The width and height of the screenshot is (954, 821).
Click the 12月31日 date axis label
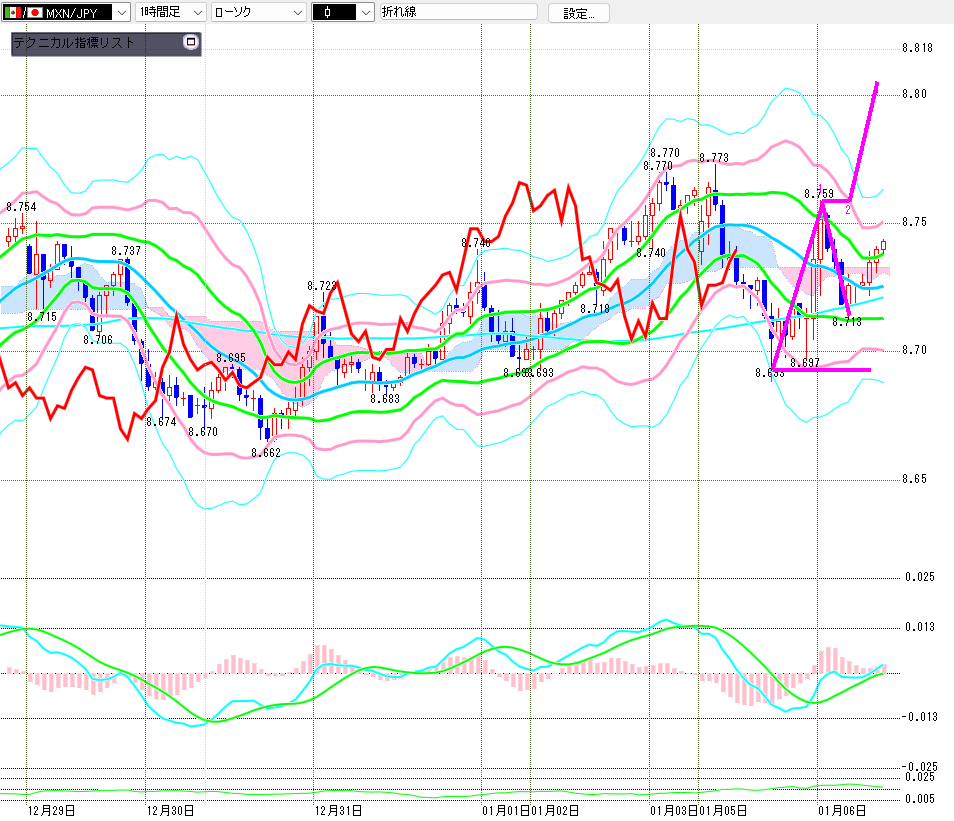point(337,809)
